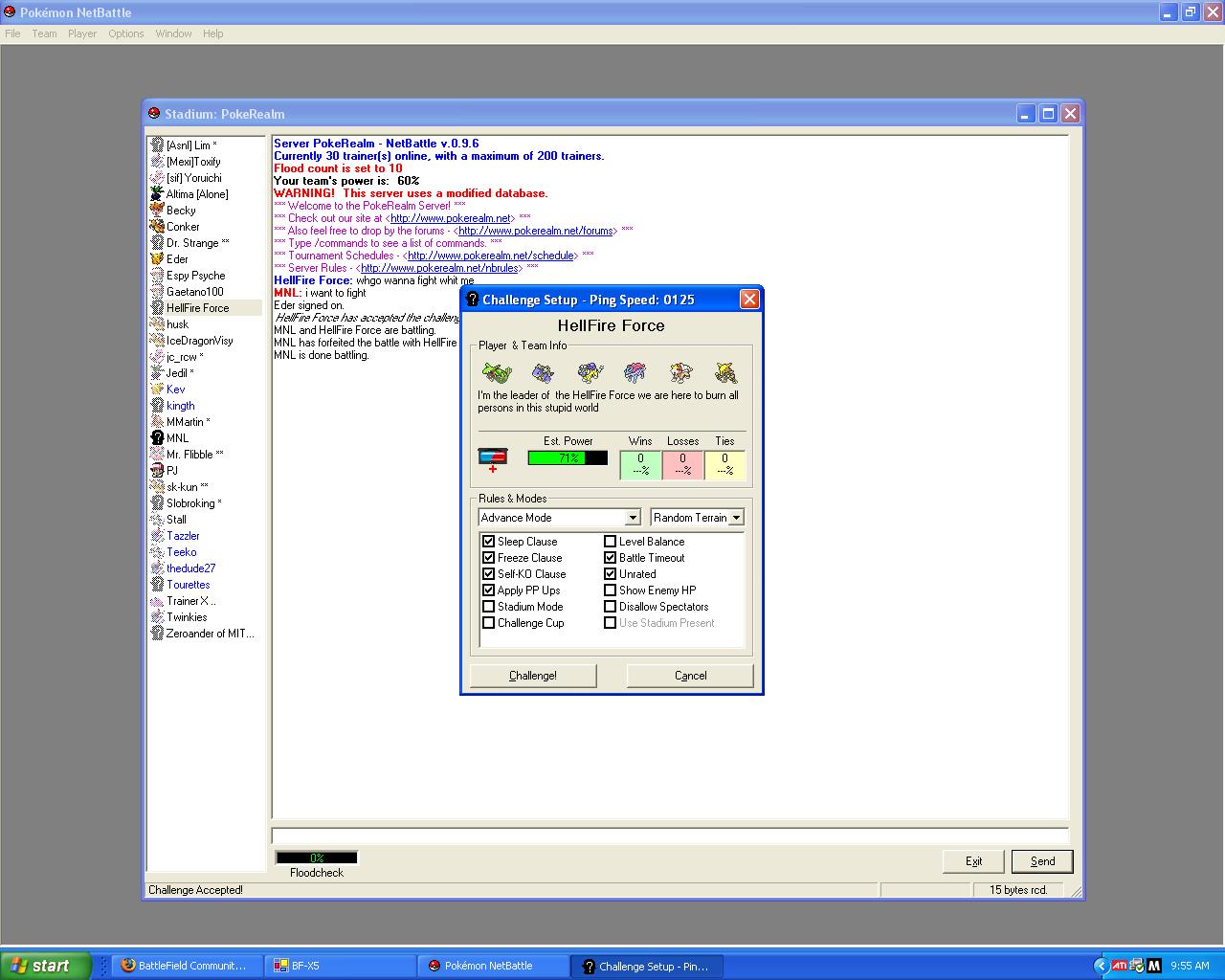Open the File menu
The width and height of the screenshot is (1225, 980).
pos(12,33)
